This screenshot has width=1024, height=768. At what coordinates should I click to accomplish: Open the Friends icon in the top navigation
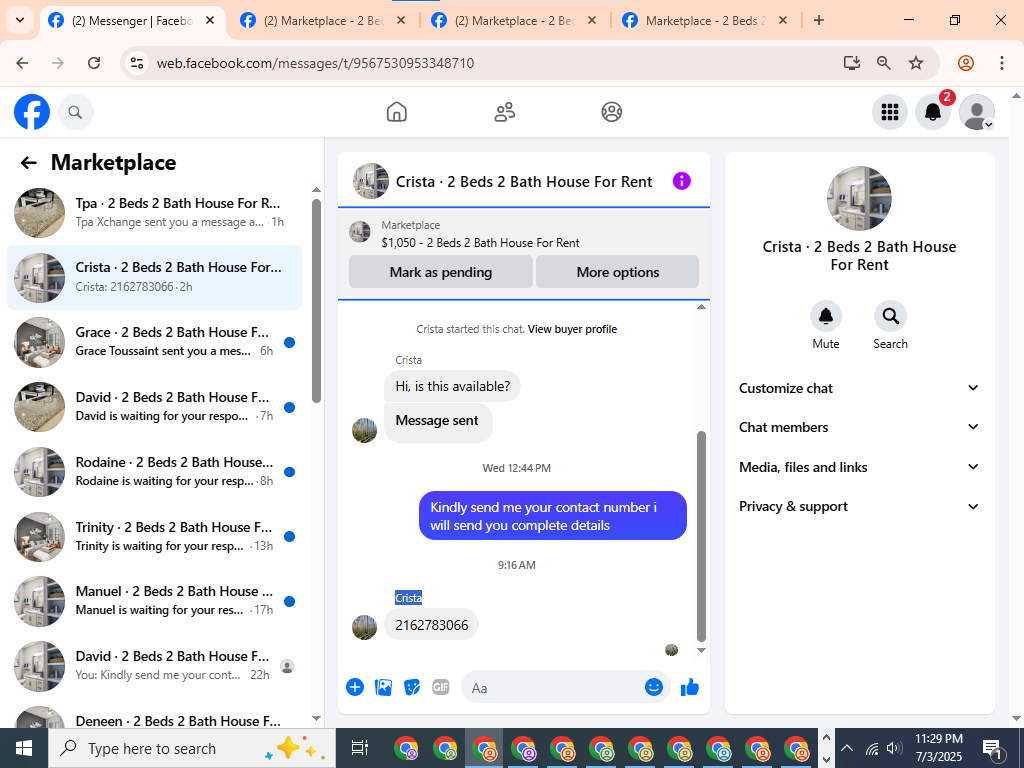pyautogui.click(x=504, y=112)
